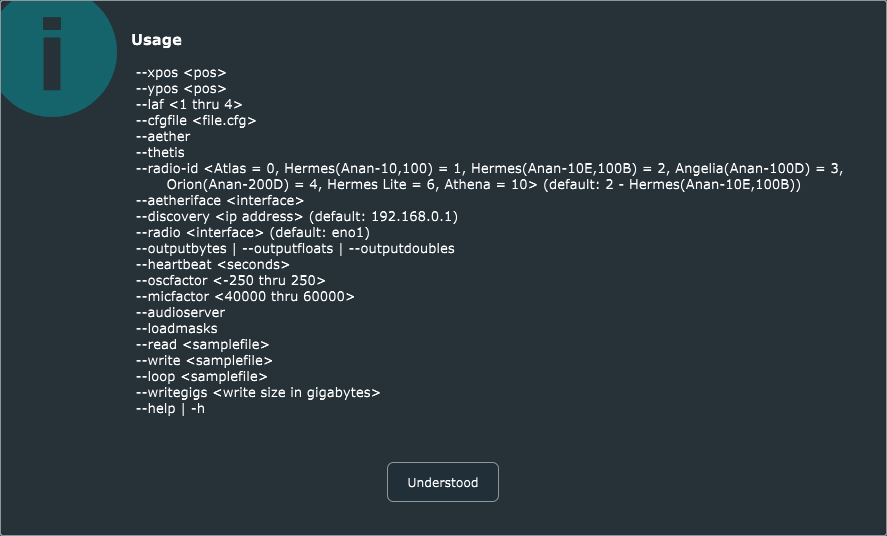Click the --heartbeat <seconds> line
This screenshot has width=887, height=536.
[213, 265]
